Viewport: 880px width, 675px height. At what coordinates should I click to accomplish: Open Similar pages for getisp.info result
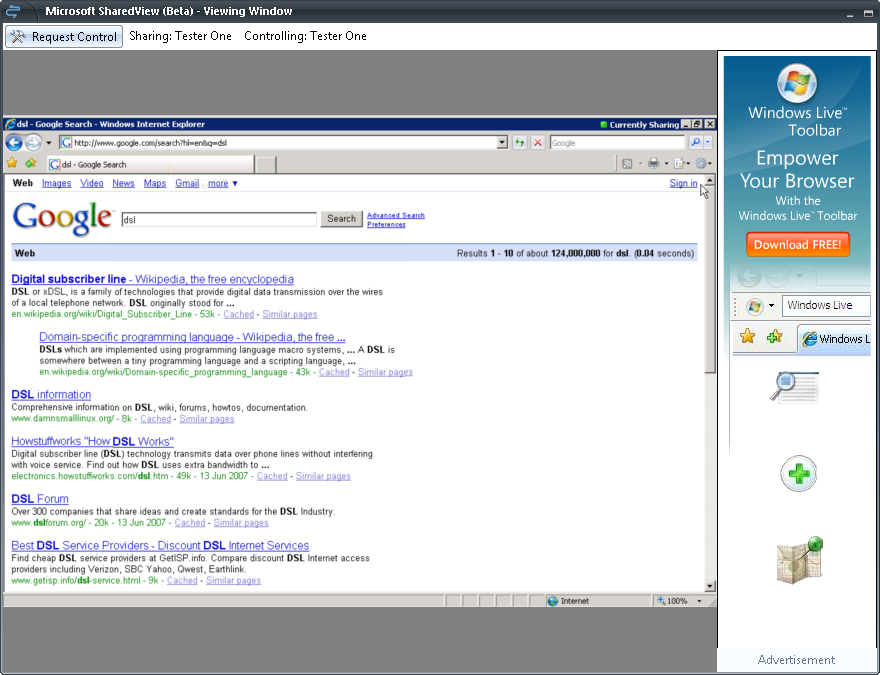coord(233,580)
